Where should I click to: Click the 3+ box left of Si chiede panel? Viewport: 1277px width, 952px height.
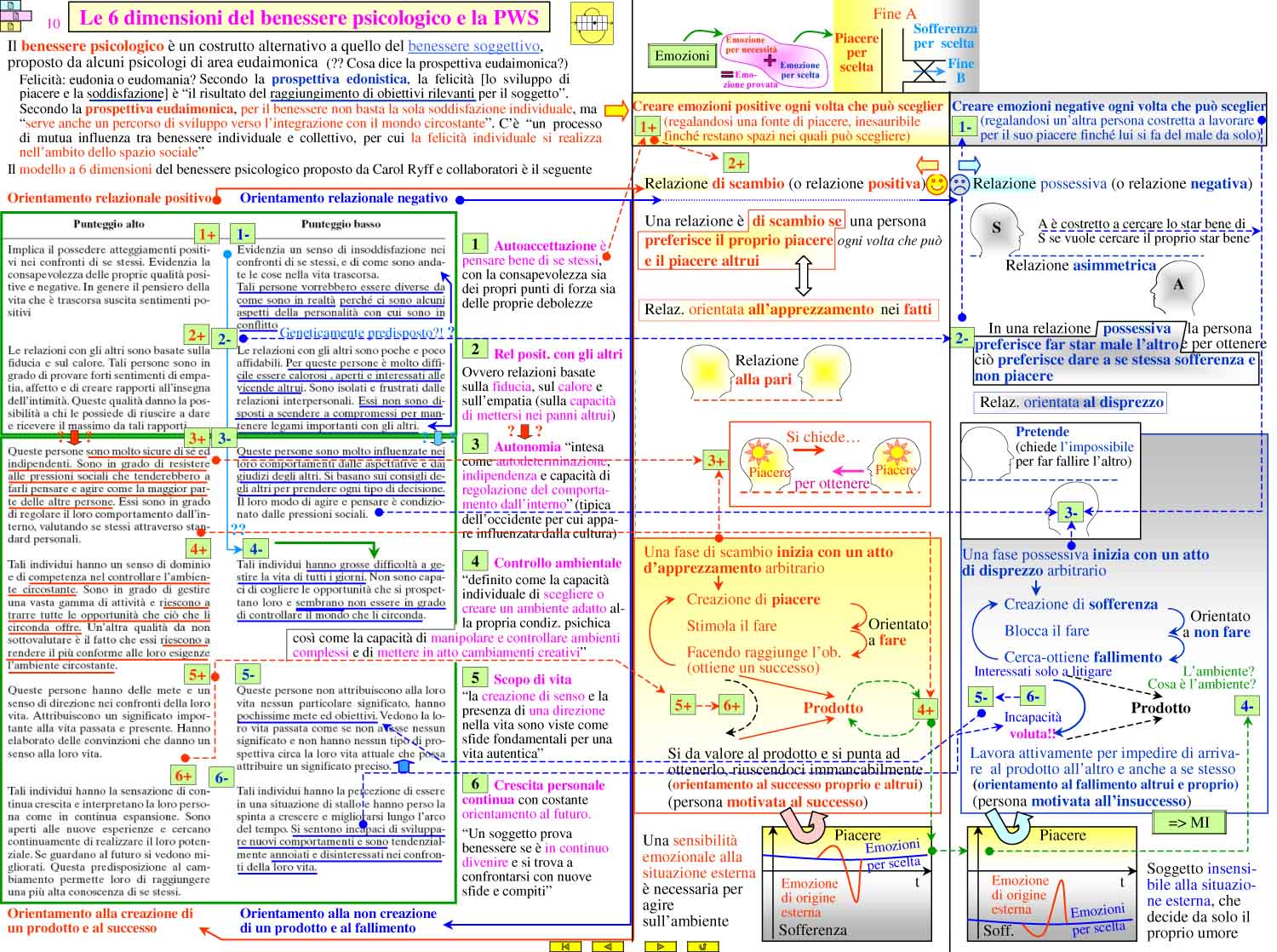pyautogui.click(x=715, y=461)
